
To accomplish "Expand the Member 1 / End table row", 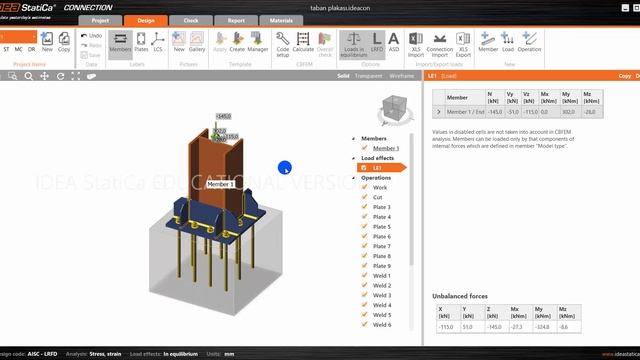I will 439,112.
